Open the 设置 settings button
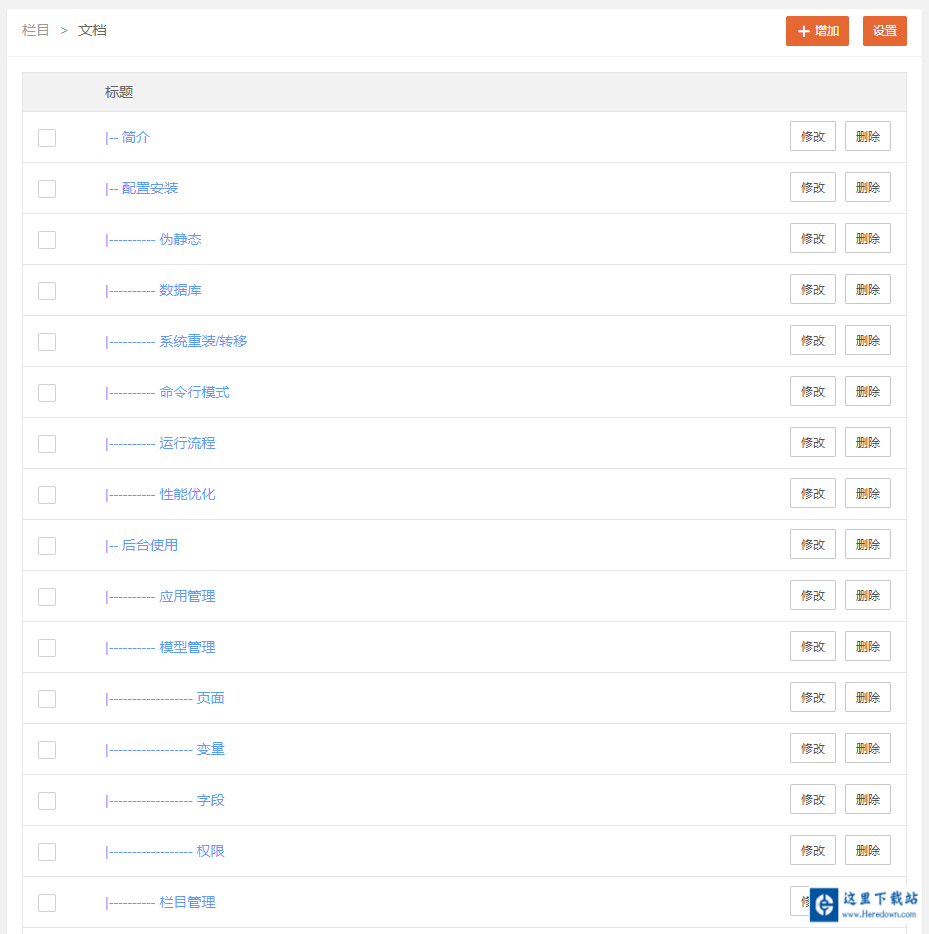This screenshot has width=929, height=934. [884, 31]
